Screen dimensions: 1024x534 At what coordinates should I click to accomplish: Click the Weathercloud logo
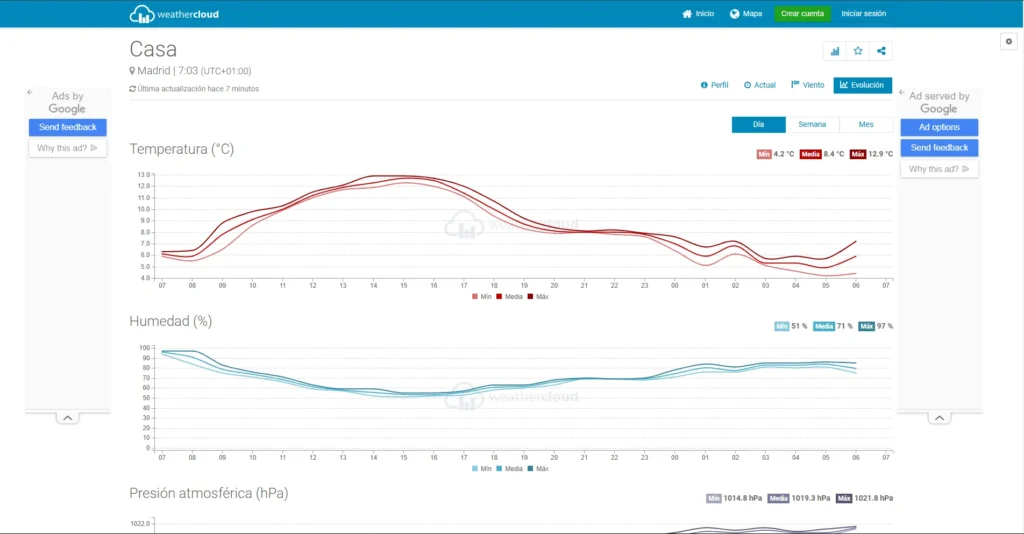[x=174, y=14]
